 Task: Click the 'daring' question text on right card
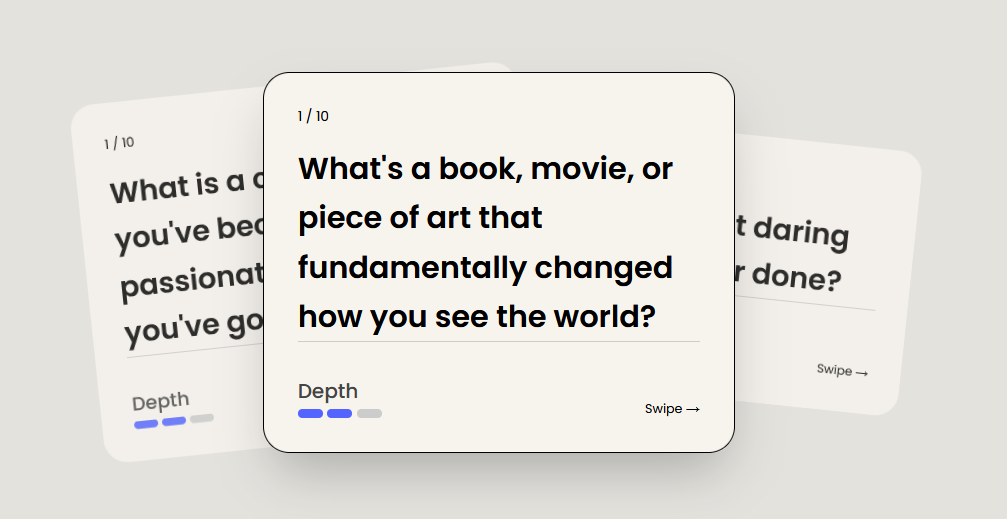798,232
